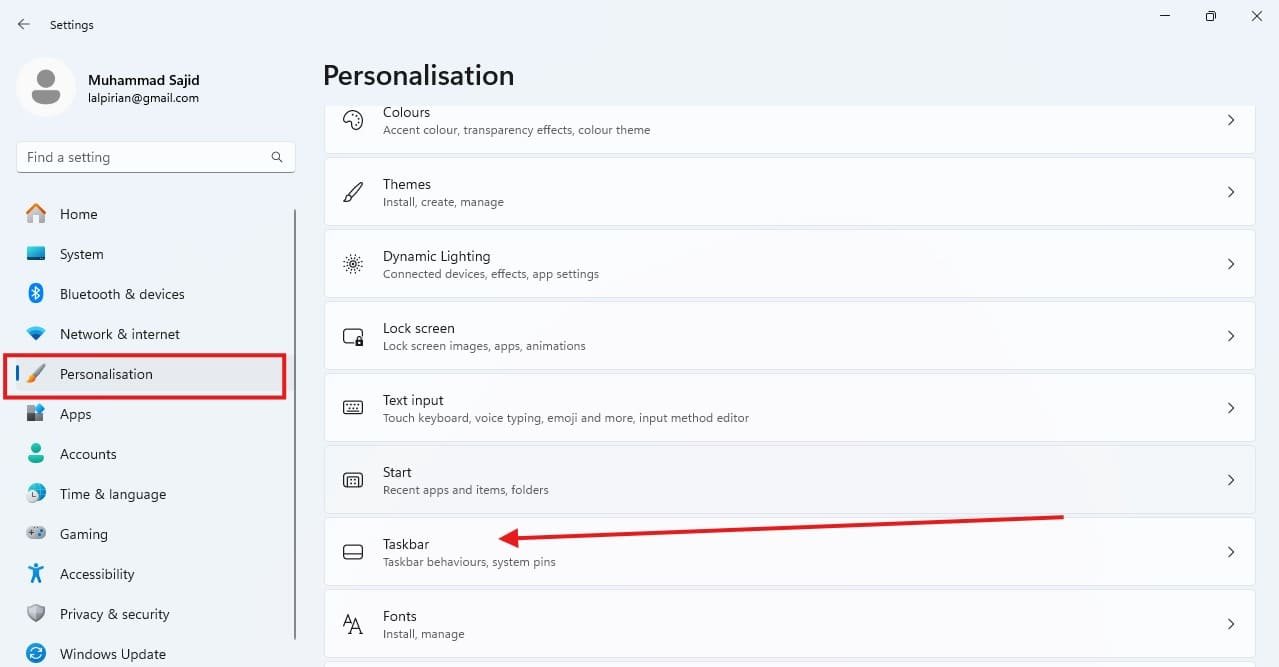
Task: Click the Accessibility sidebar icon
Action: pyautogui.click(x=38, y=574)
